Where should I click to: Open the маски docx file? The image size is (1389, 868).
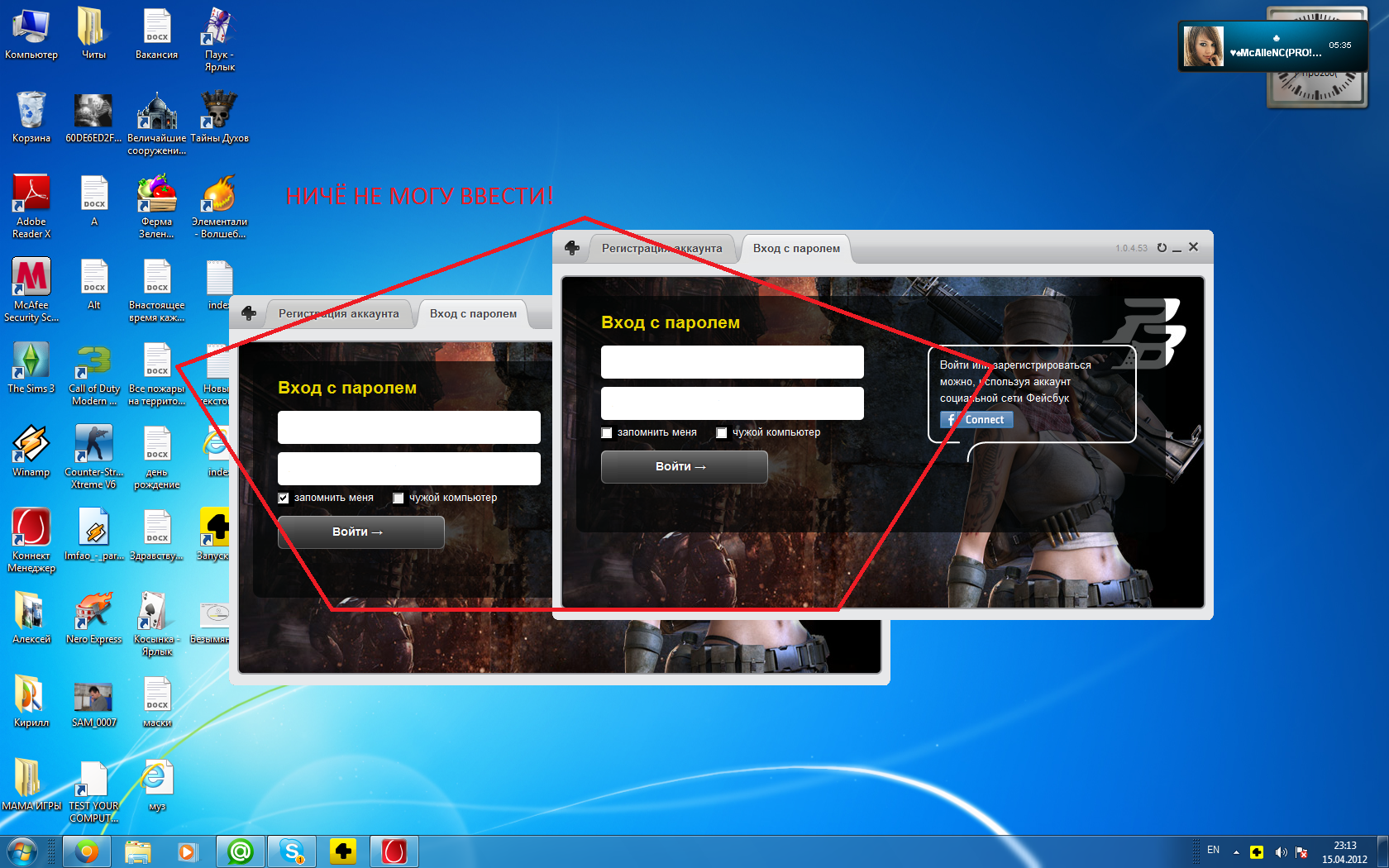click(156, 701)
